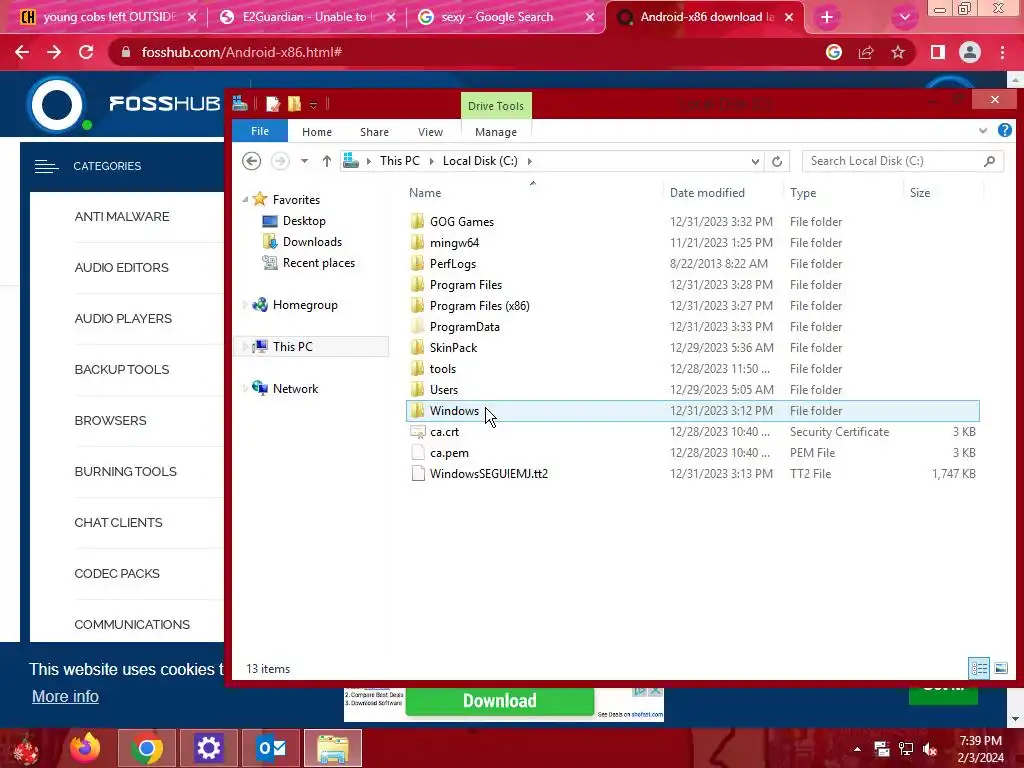Click This PC in the address bar breadcrumb
Image resolution: width=1024 pixels, height=768 pixels.
coord(400,161)
